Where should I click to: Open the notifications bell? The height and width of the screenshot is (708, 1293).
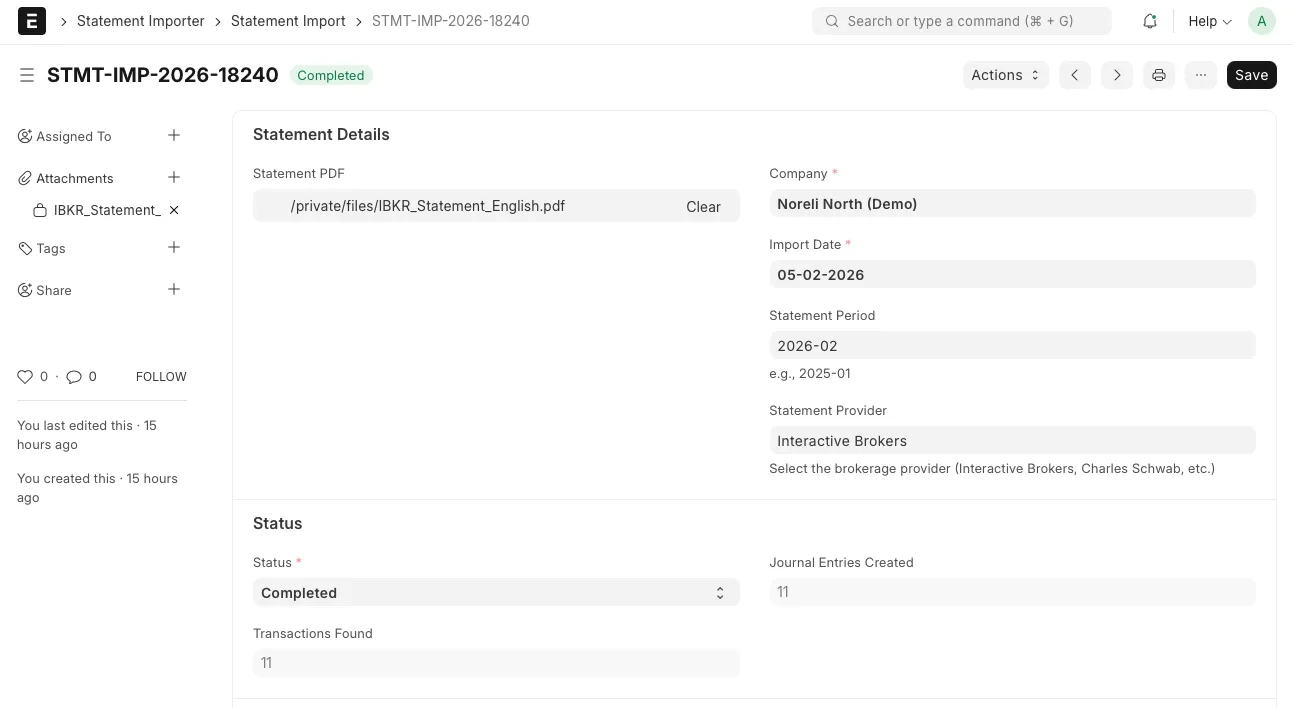[x=1150, y=21]
